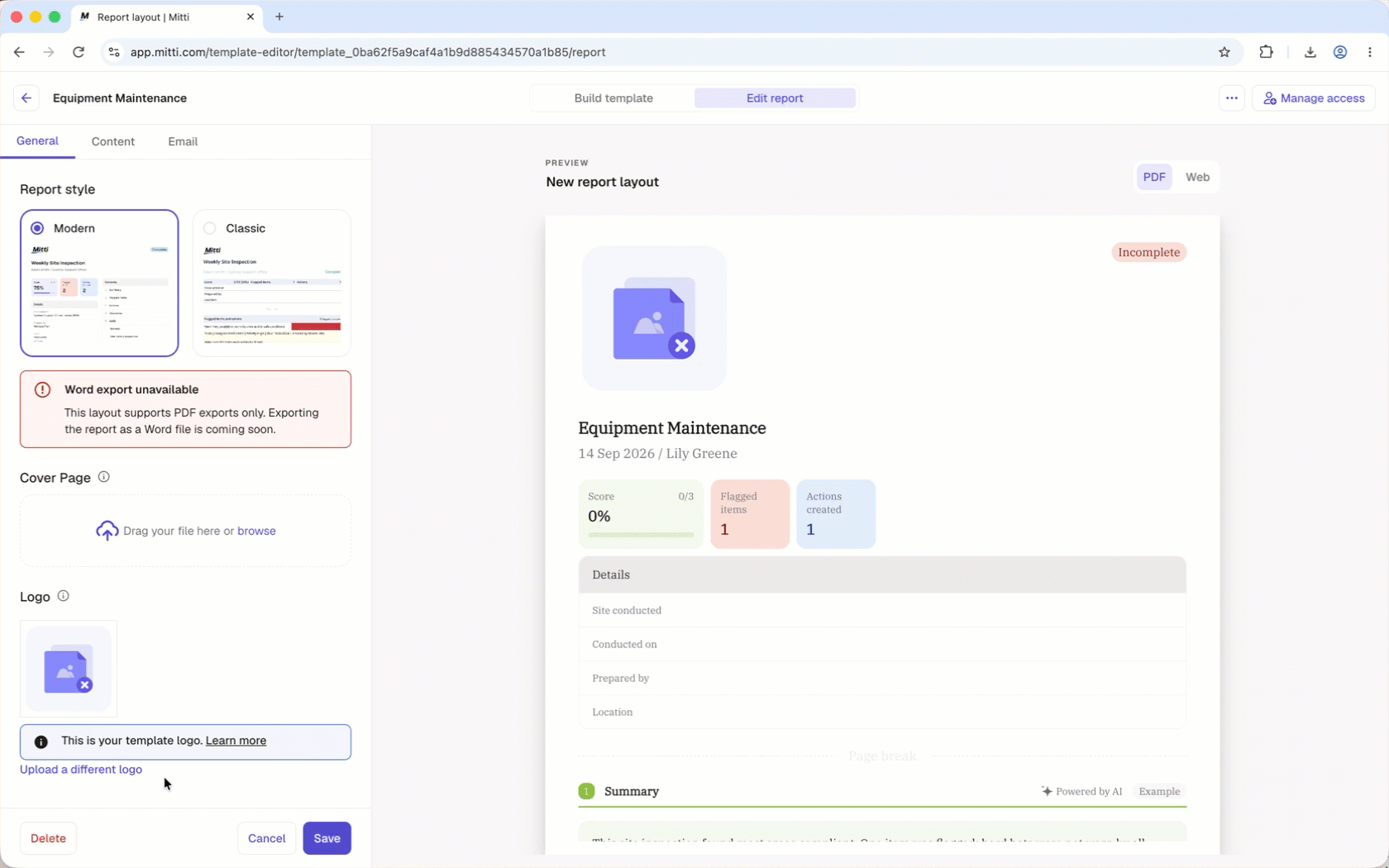The width and height of the screenshot is (1389, 868).
Task: Click the Score 0% card
Action: click(x=641, y=514)
